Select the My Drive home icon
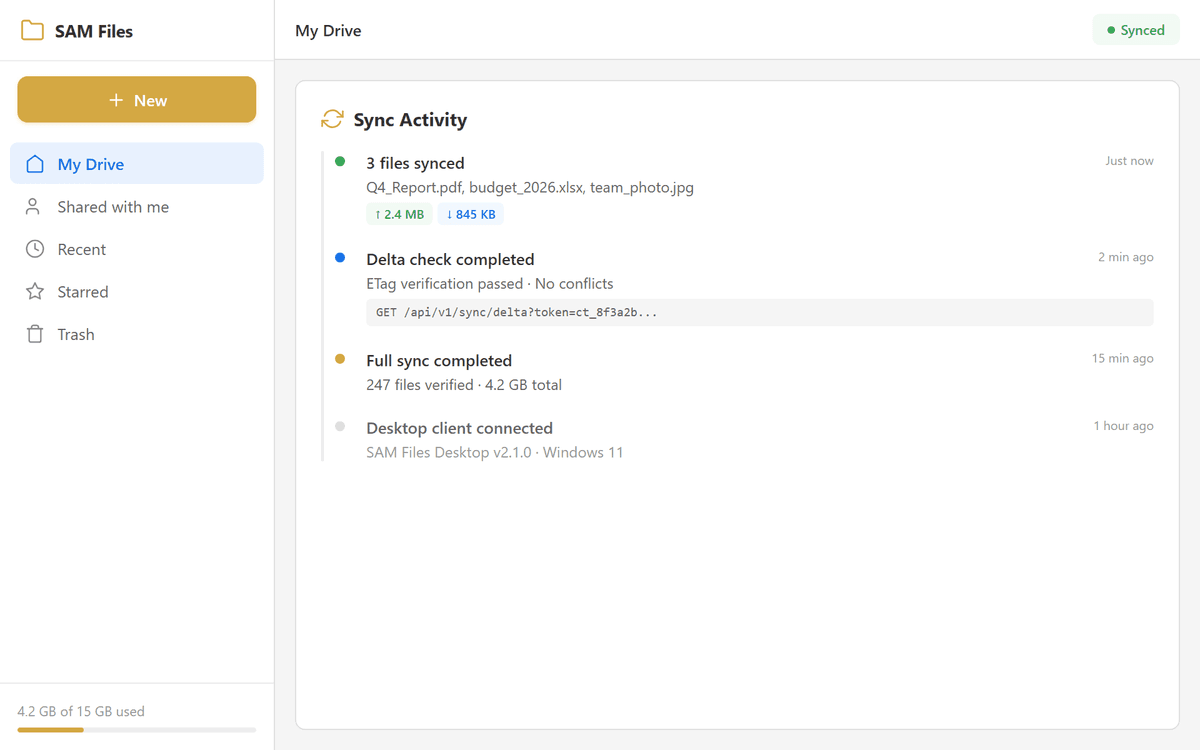This screenshot has width=1200, height=750. [x=34, y=163]
